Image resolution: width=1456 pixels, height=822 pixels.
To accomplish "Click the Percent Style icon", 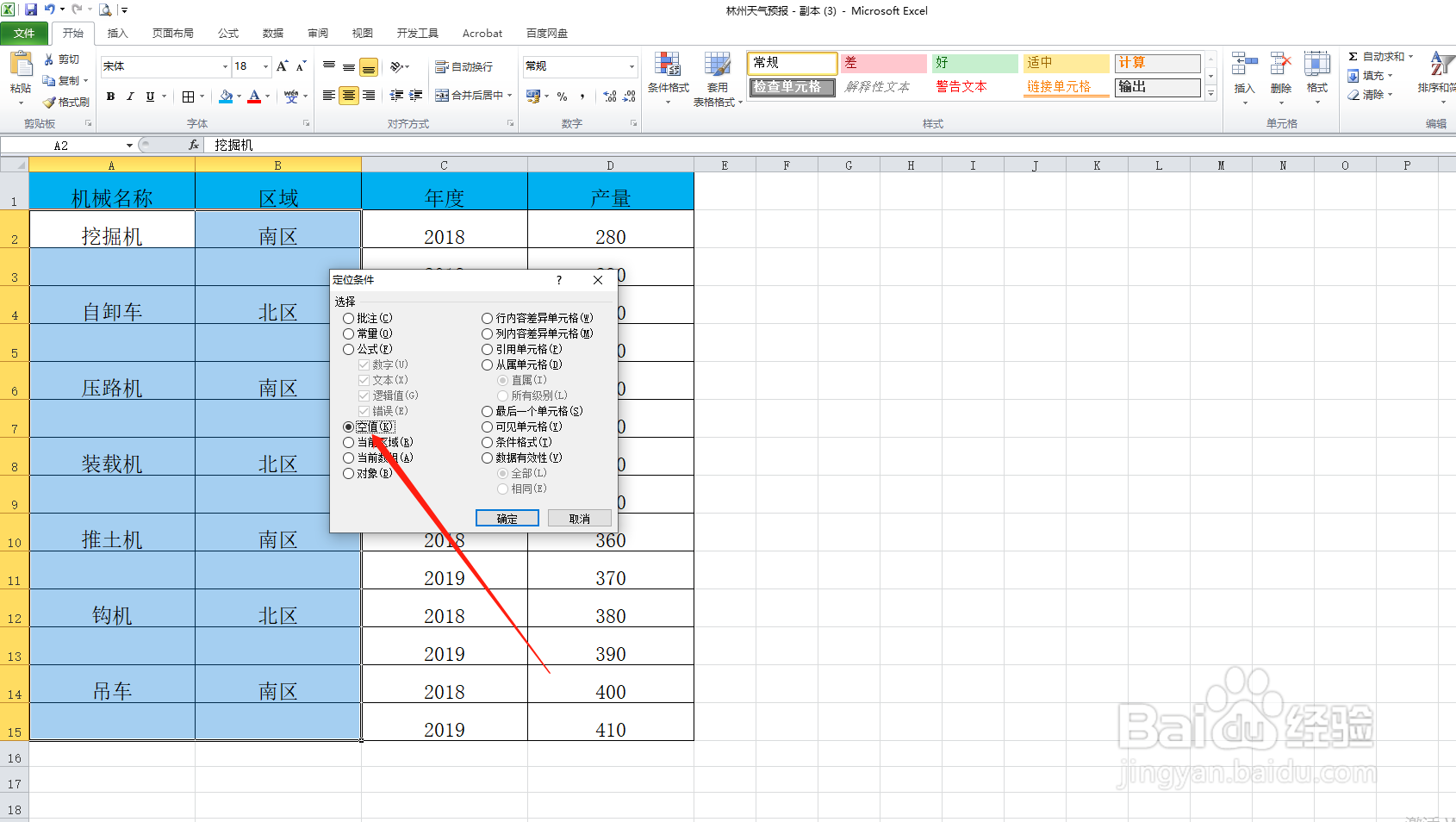I will (x=562, y=97).
